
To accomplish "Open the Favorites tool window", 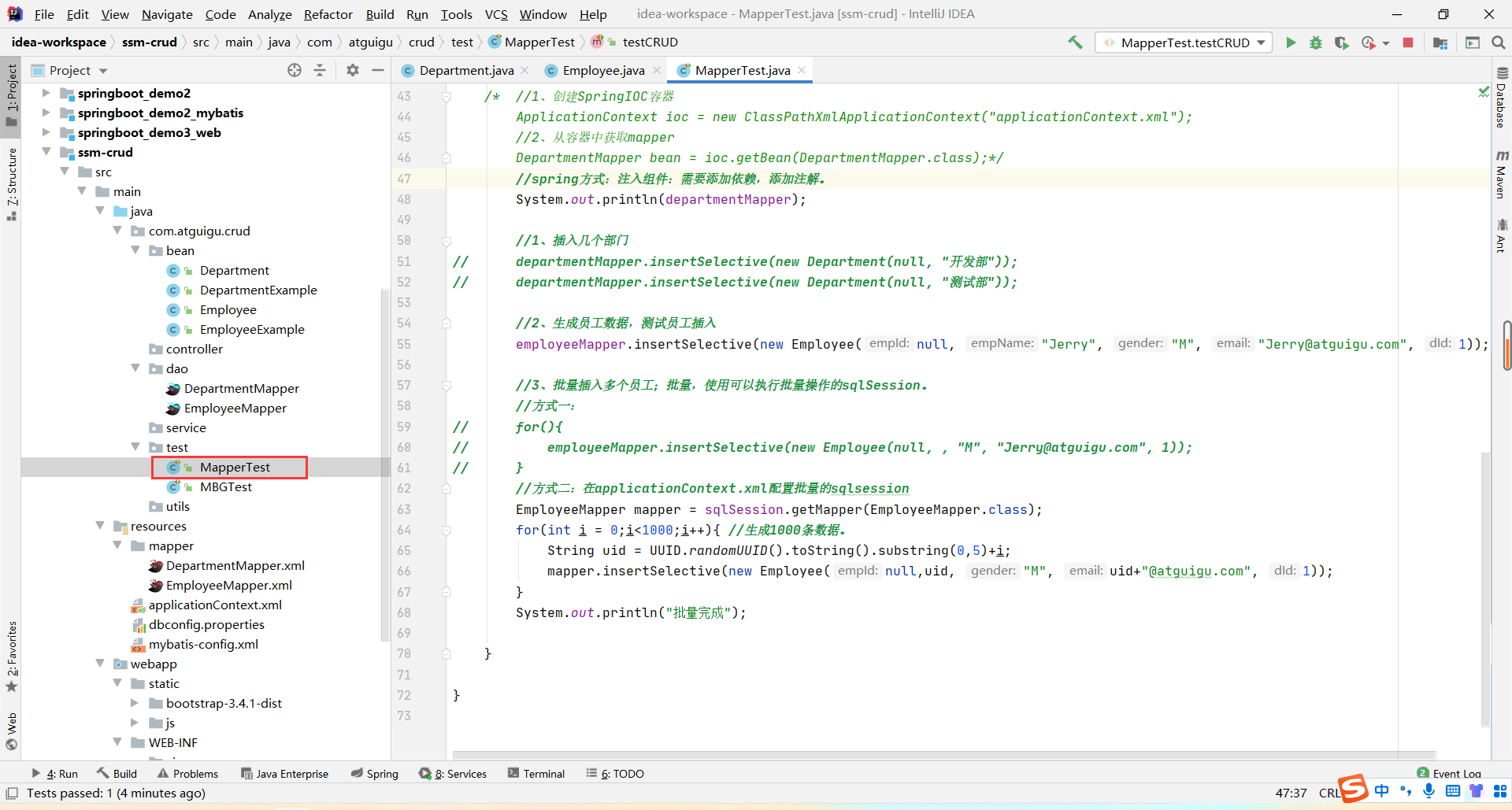I will (11, 657).
